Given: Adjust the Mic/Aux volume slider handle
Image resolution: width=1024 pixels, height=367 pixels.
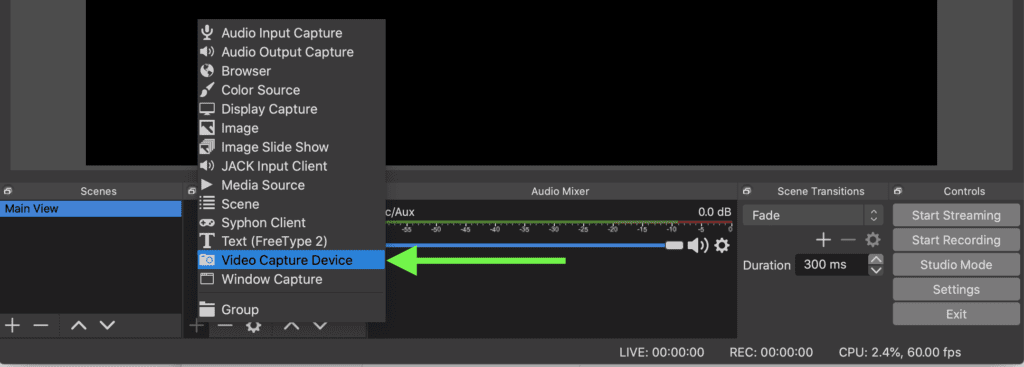Looking at the screenshot, I should click(674, 246).
